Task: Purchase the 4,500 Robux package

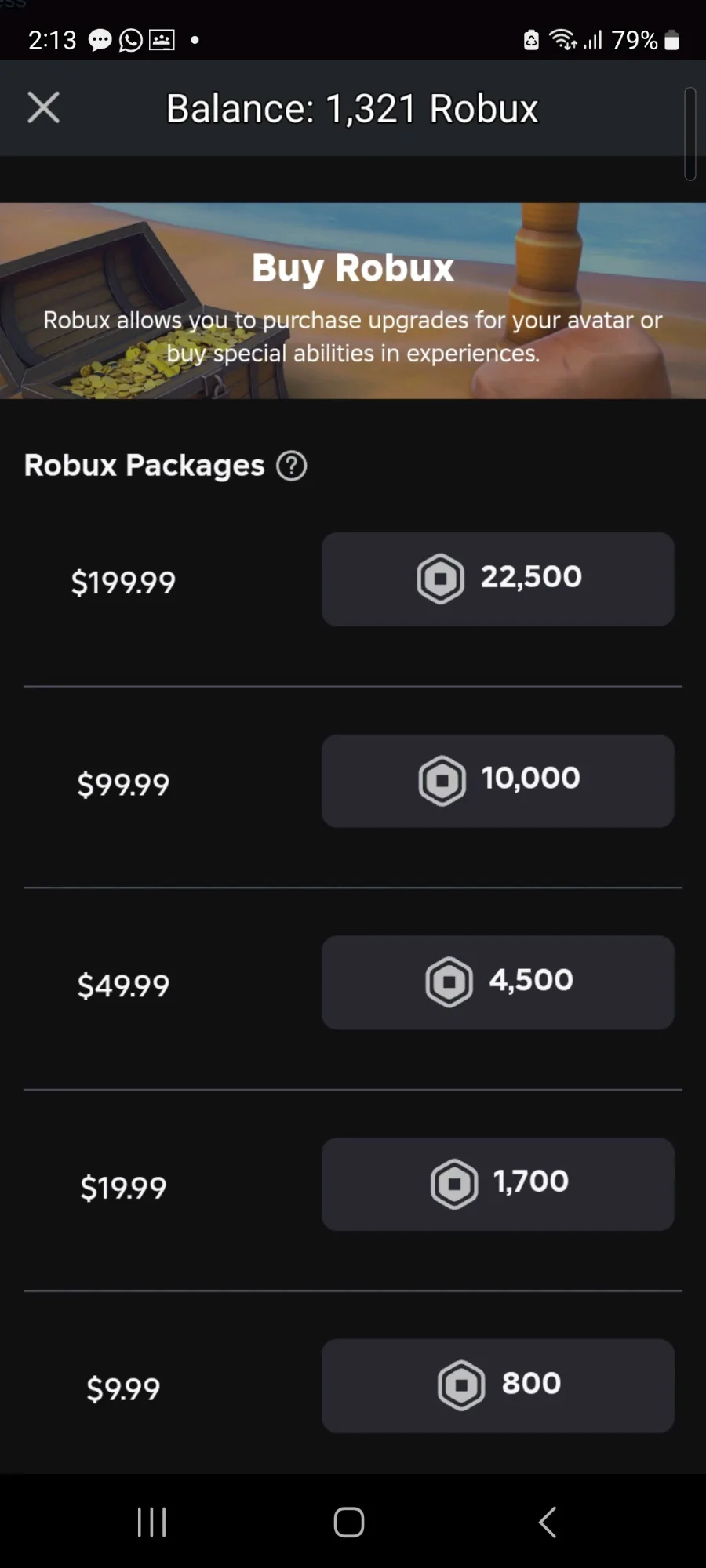Action: pos(498,982)
